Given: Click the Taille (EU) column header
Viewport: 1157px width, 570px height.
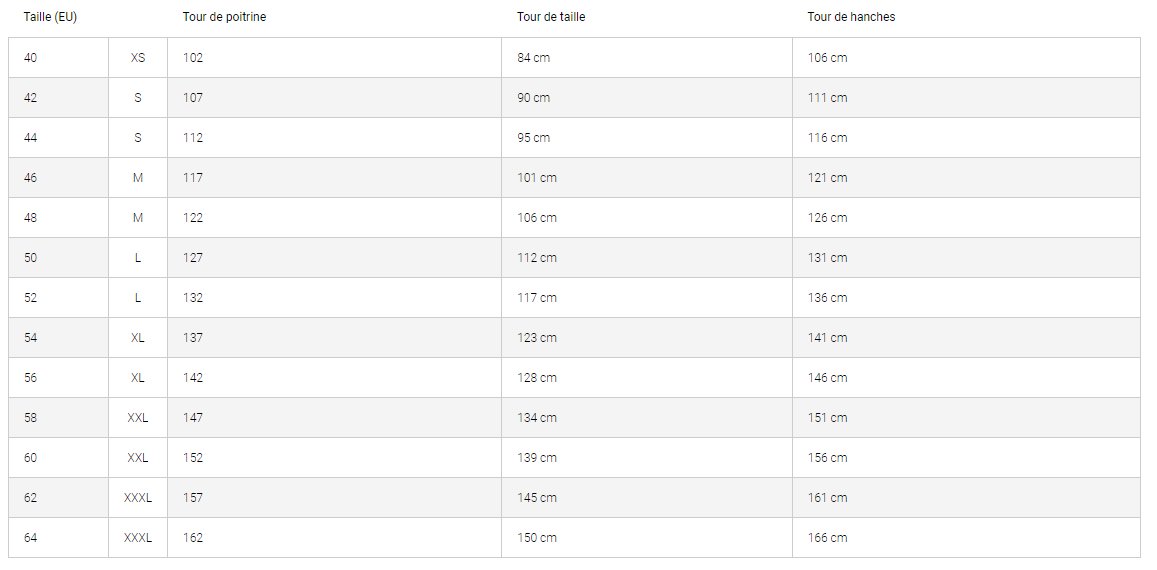Looking at the screenshot, I should tap(50, 17).
